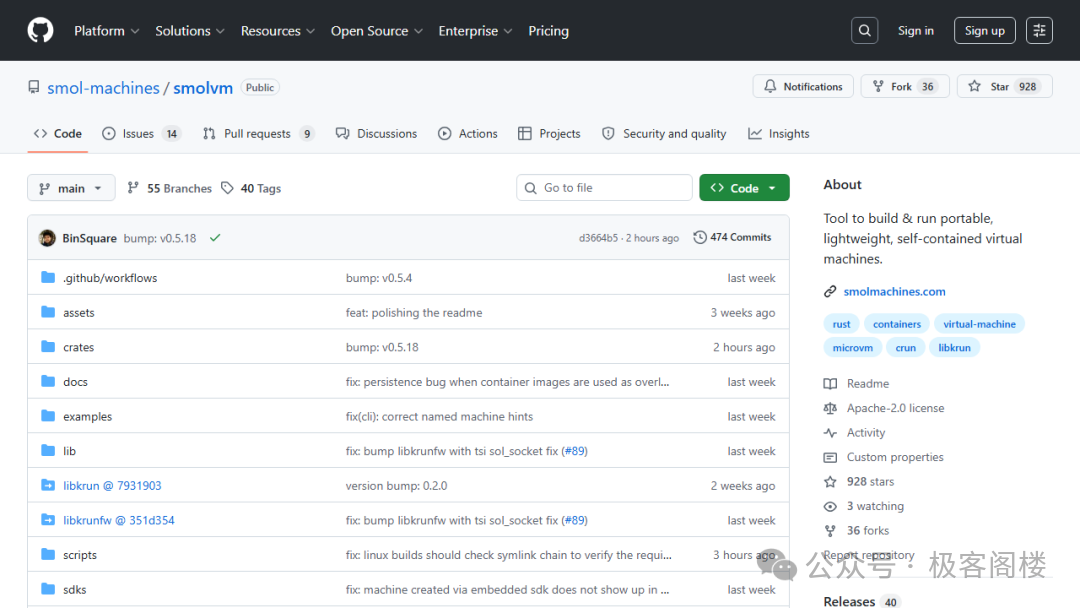Select the rust topic tag
Screen dimensions: 1080x608
coord(841,324)
